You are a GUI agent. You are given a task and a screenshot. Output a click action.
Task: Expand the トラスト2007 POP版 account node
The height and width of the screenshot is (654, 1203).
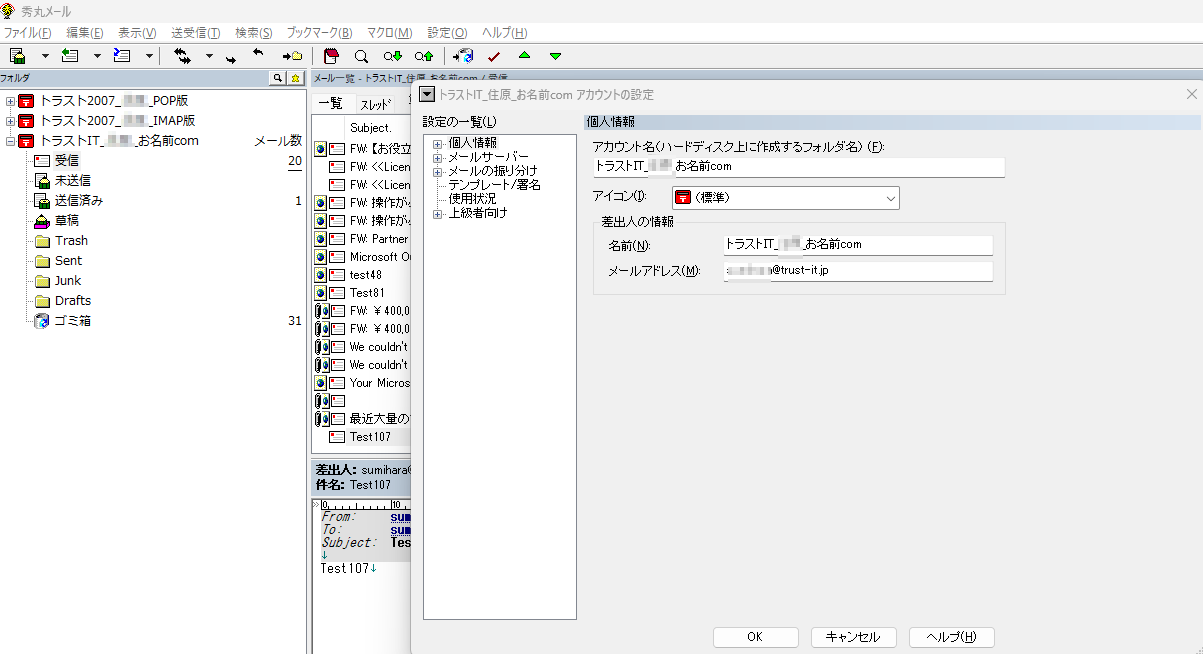pos(10,101)
